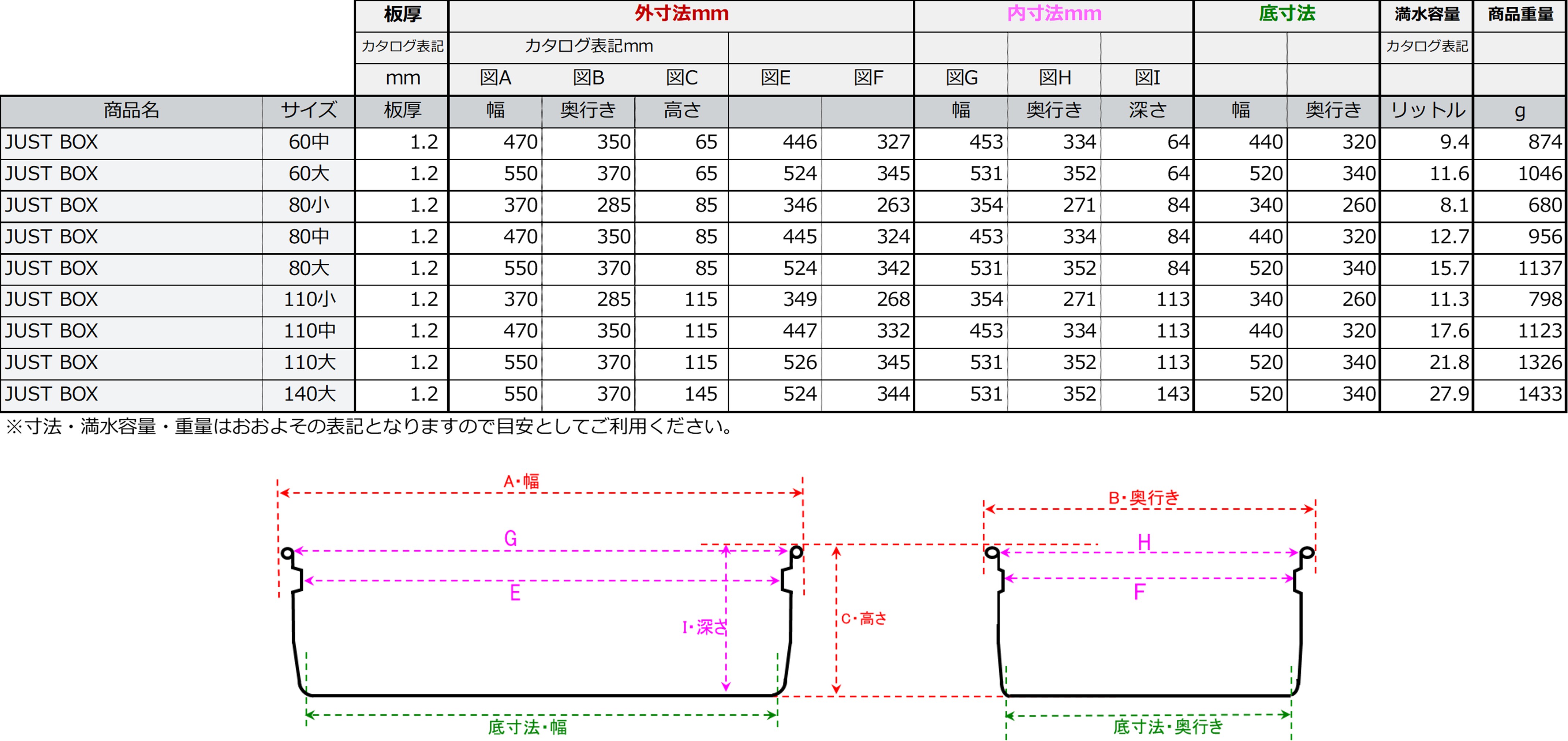Click the リットル unit header cell

[1427, 110]
